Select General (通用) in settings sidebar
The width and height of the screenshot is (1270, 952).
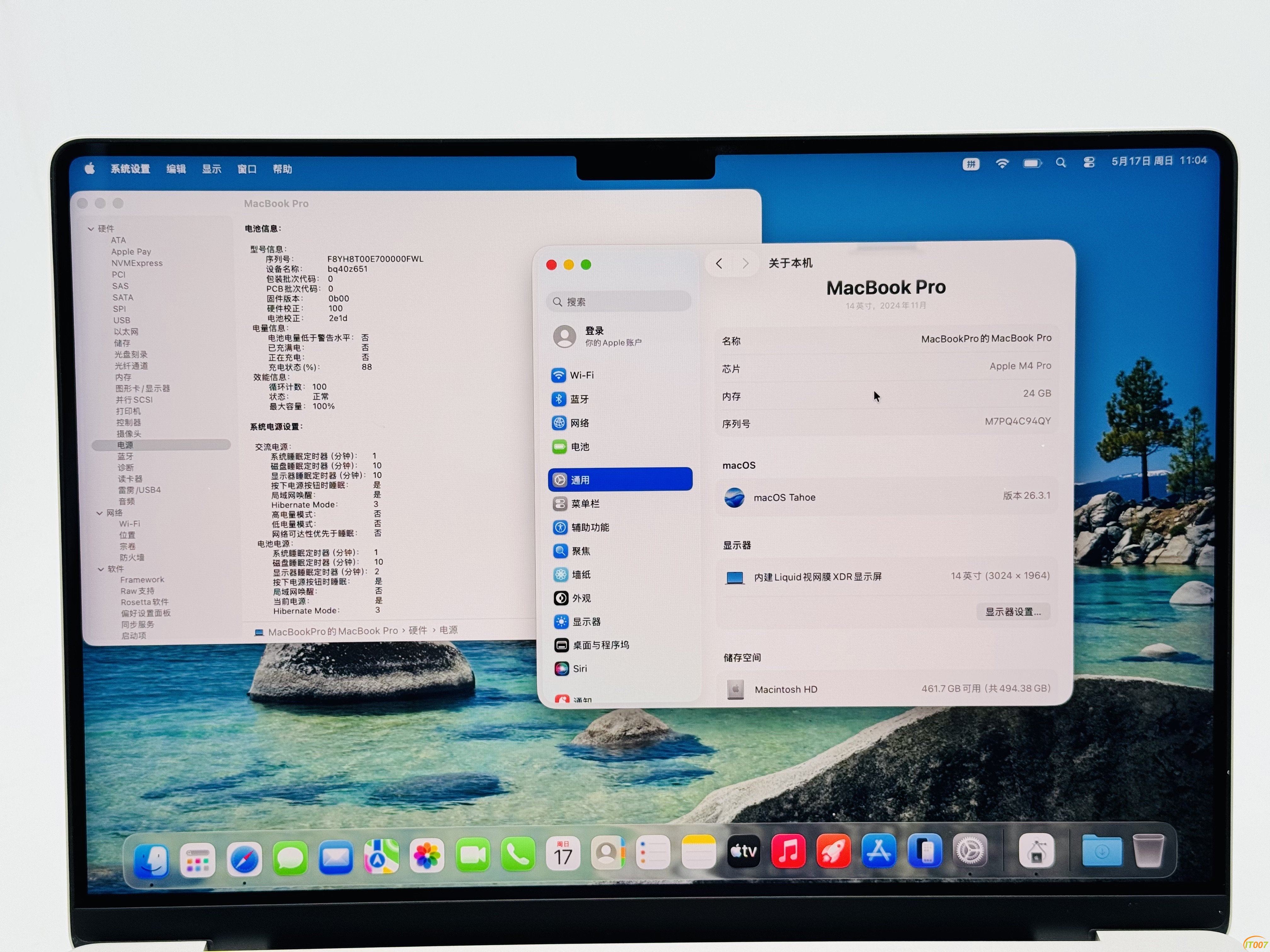point(620,479)
